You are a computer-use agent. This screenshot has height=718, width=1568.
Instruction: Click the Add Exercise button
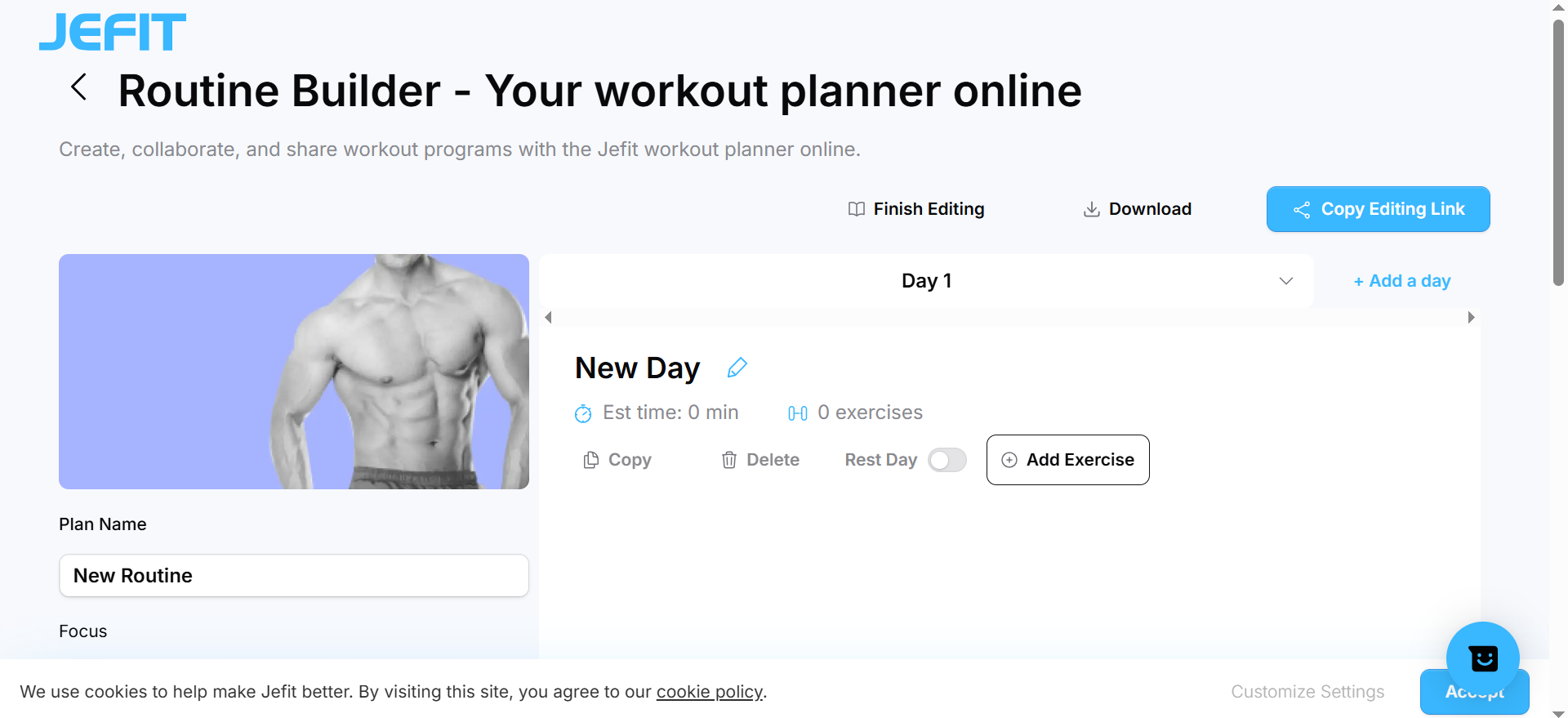pyautogui.click(x=1067, y=460)
